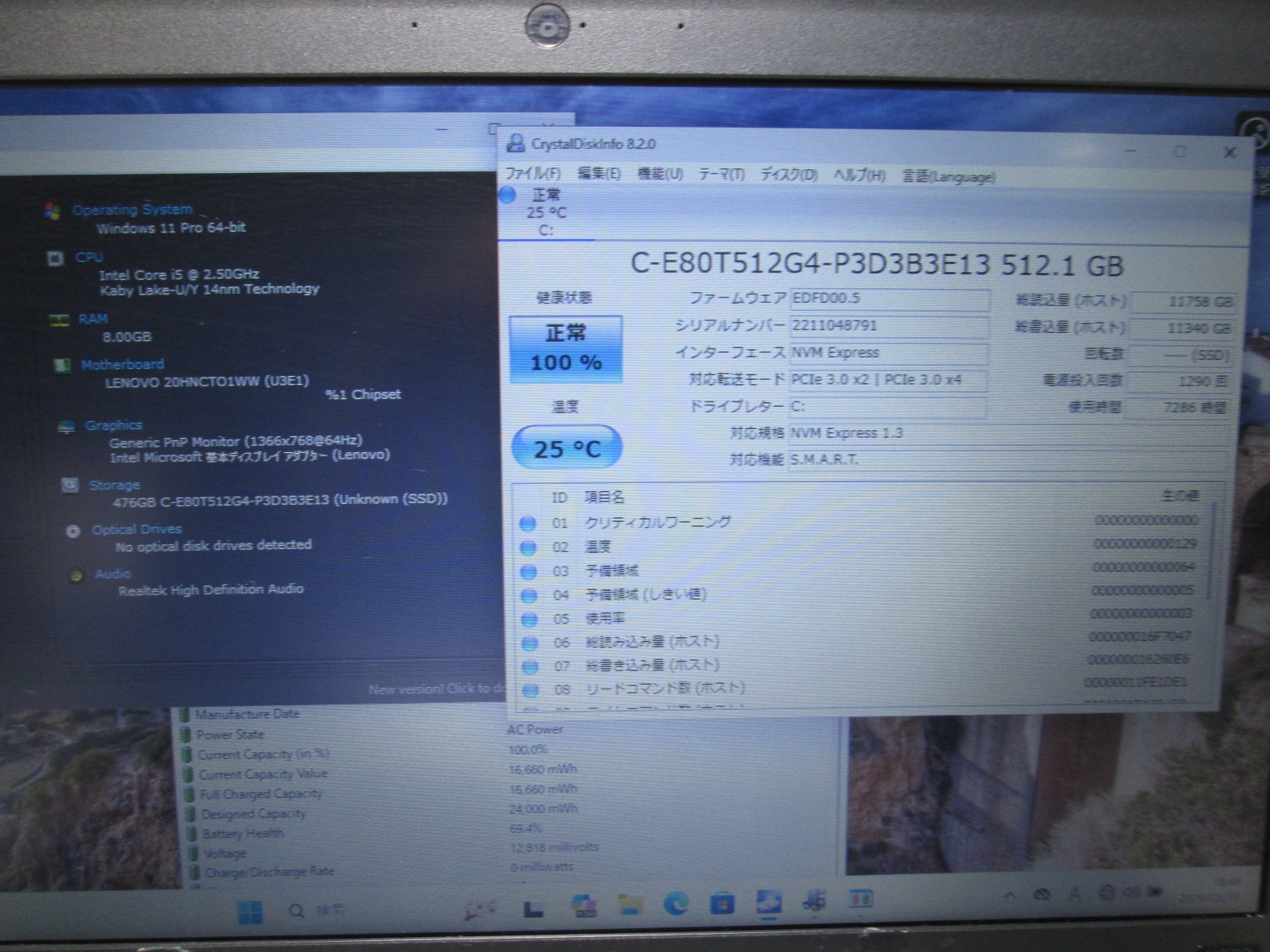Viewport: 1270px width, 952px height.
Task: Click the 25 °C temperature button
Action: (567, 448)
